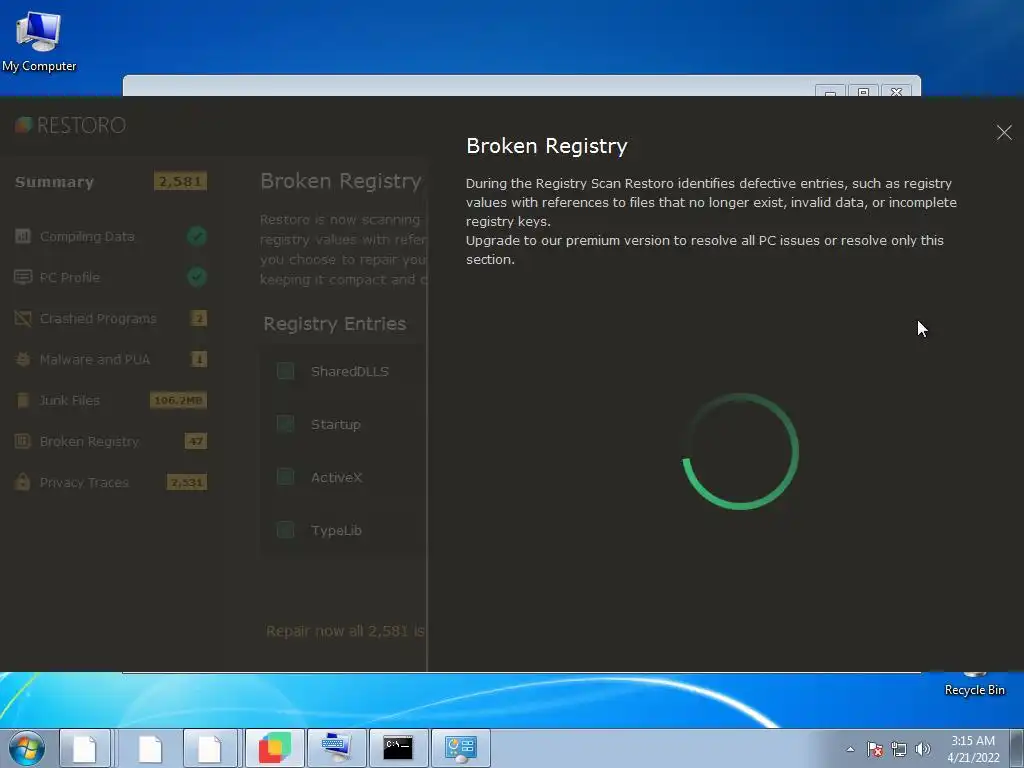Click the PC Profile monitor icon

click(x=23, y=277)
